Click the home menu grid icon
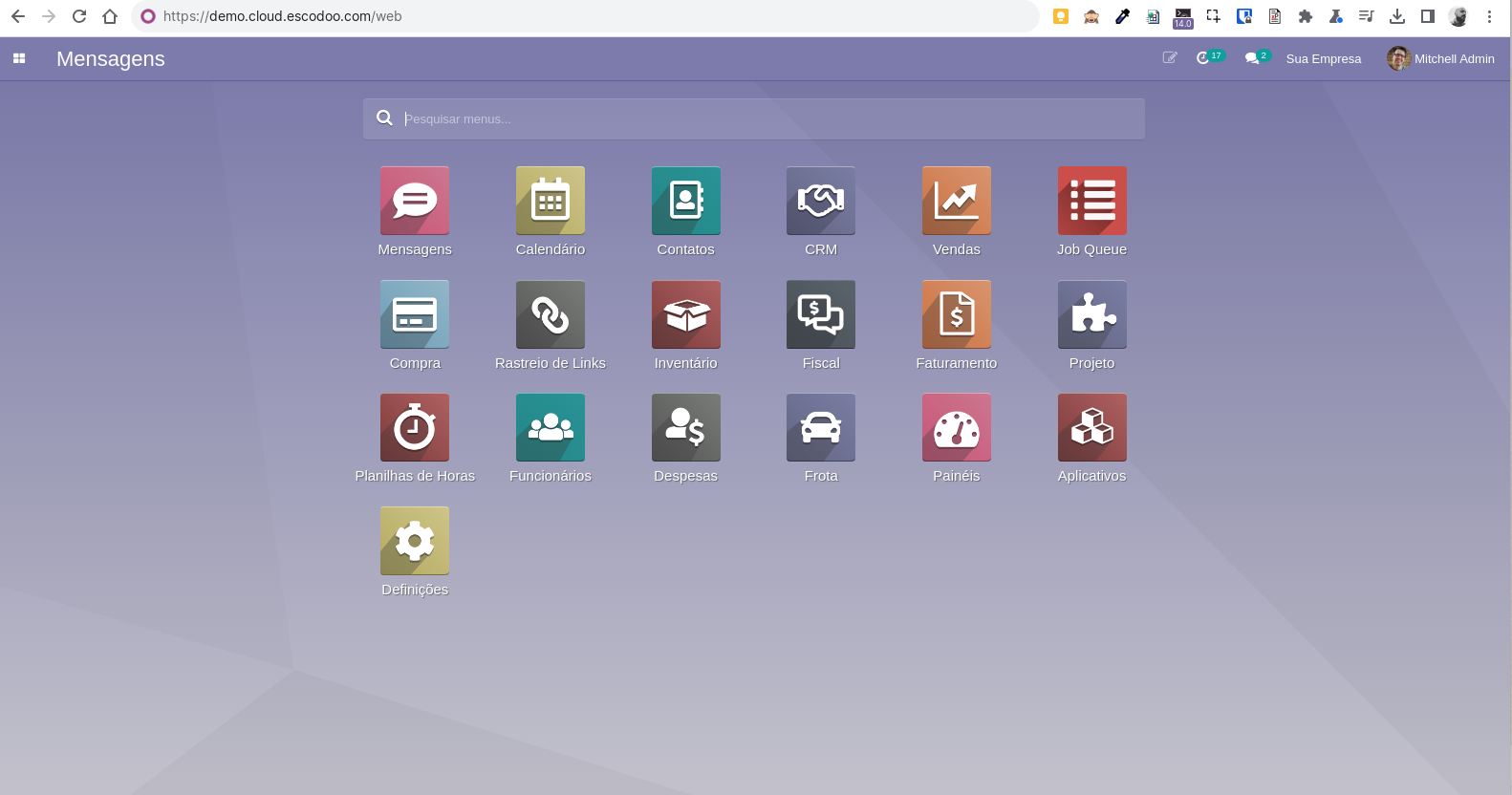This screenshot has width=1512, height=795. 19,58
